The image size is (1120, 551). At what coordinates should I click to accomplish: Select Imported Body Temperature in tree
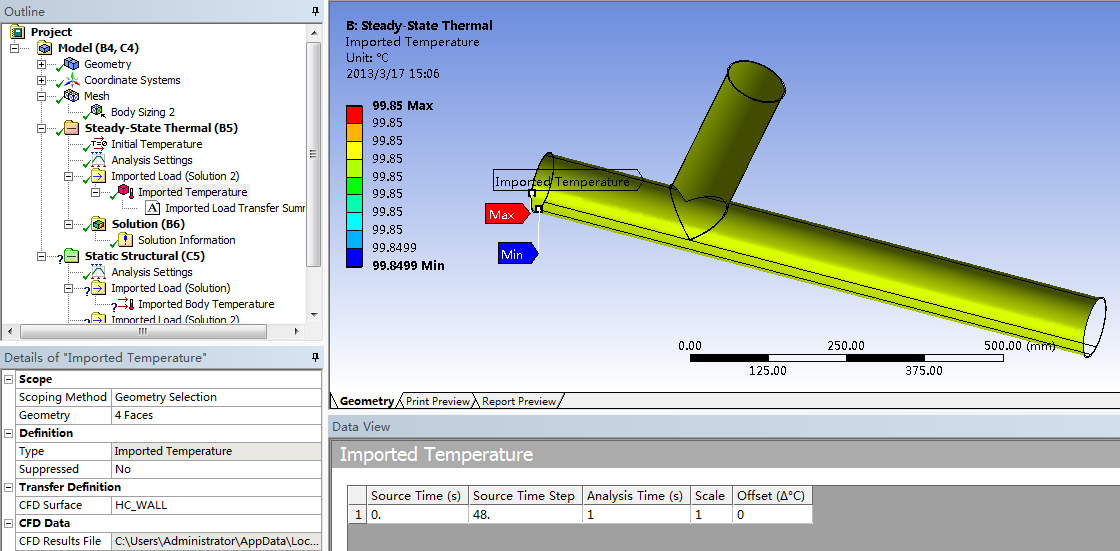click(x=206, y=304)
